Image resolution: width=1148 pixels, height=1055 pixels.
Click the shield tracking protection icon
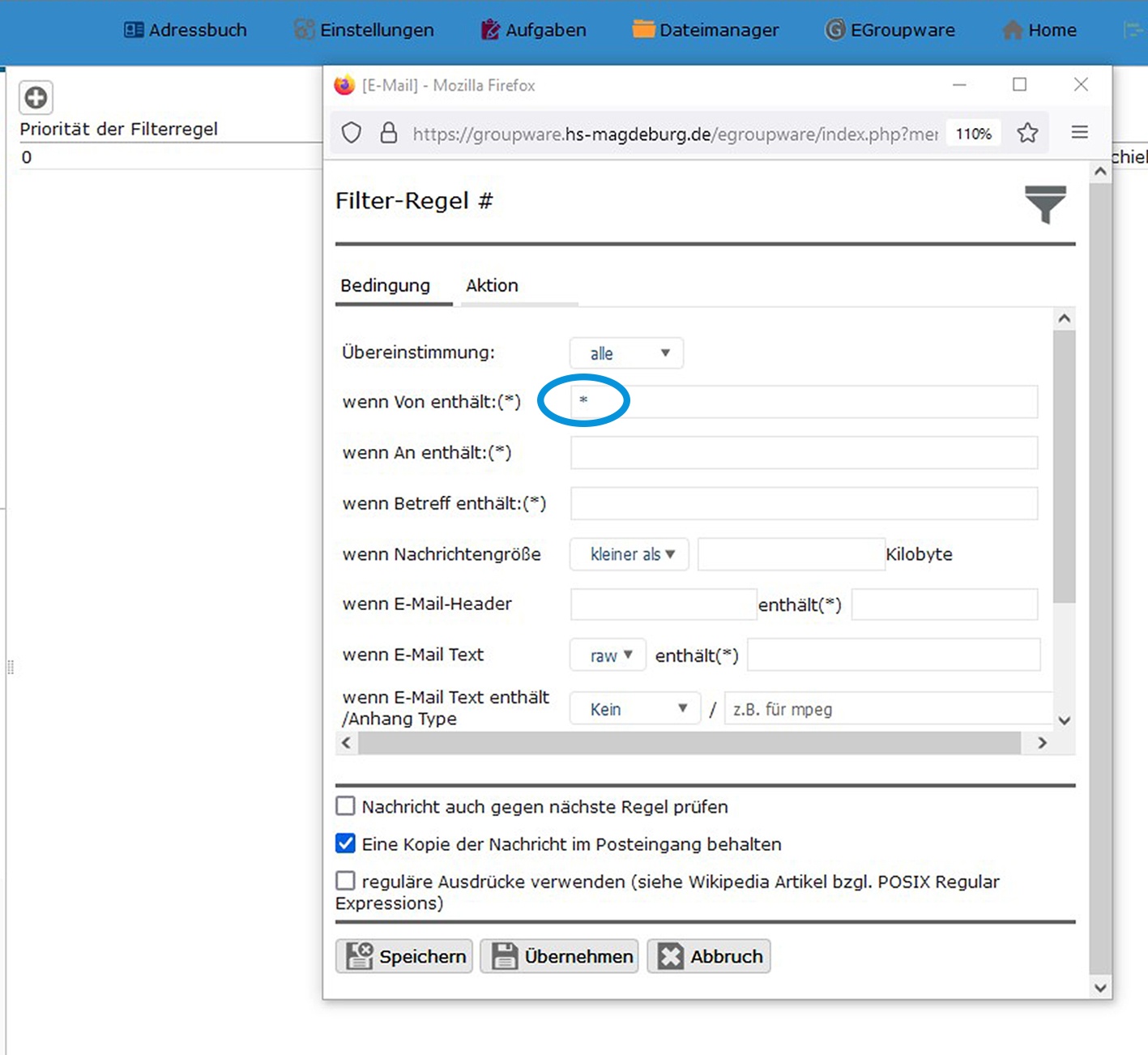pos(352,133)
